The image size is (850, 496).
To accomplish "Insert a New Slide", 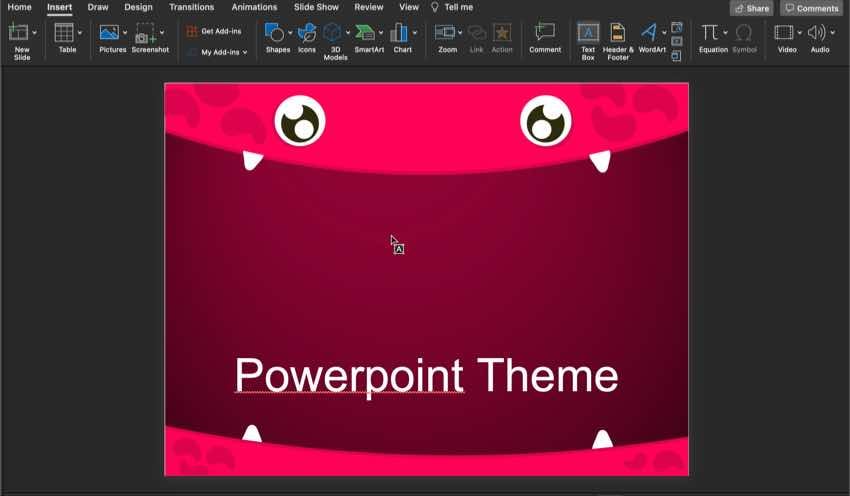I will click(18, 33).
